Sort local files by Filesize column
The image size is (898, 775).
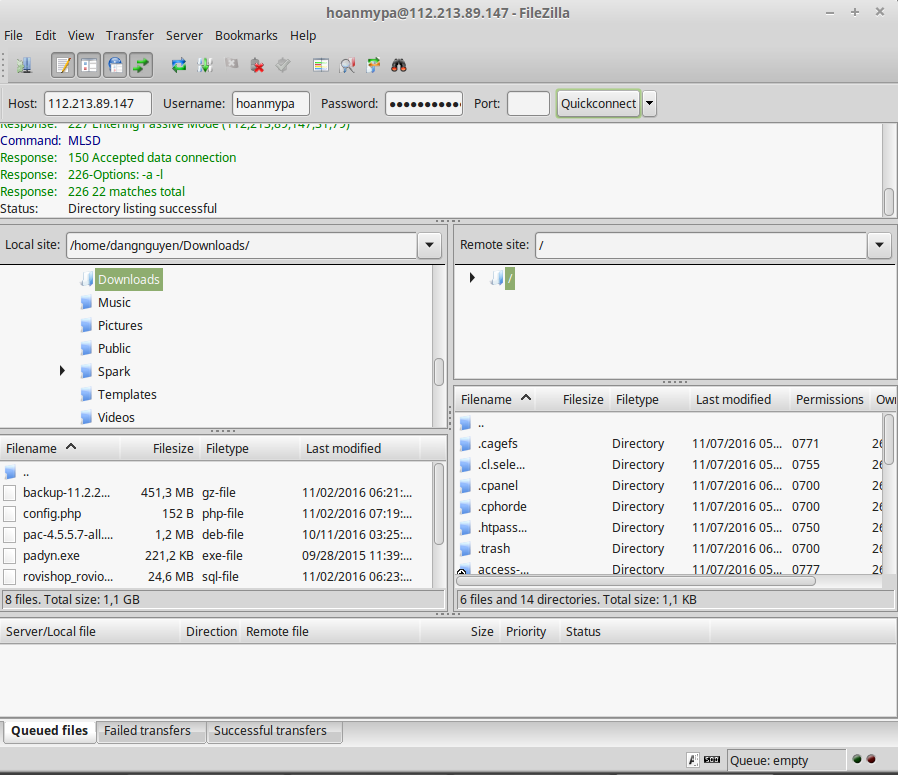click(160, 449)
